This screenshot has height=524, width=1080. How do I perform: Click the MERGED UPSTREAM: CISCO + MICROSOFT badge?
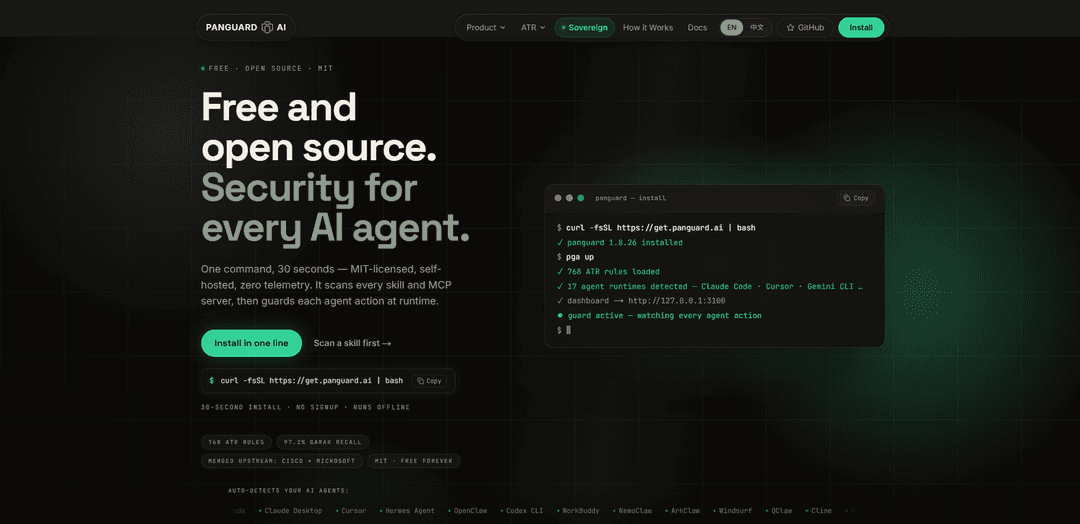[282, 461]
